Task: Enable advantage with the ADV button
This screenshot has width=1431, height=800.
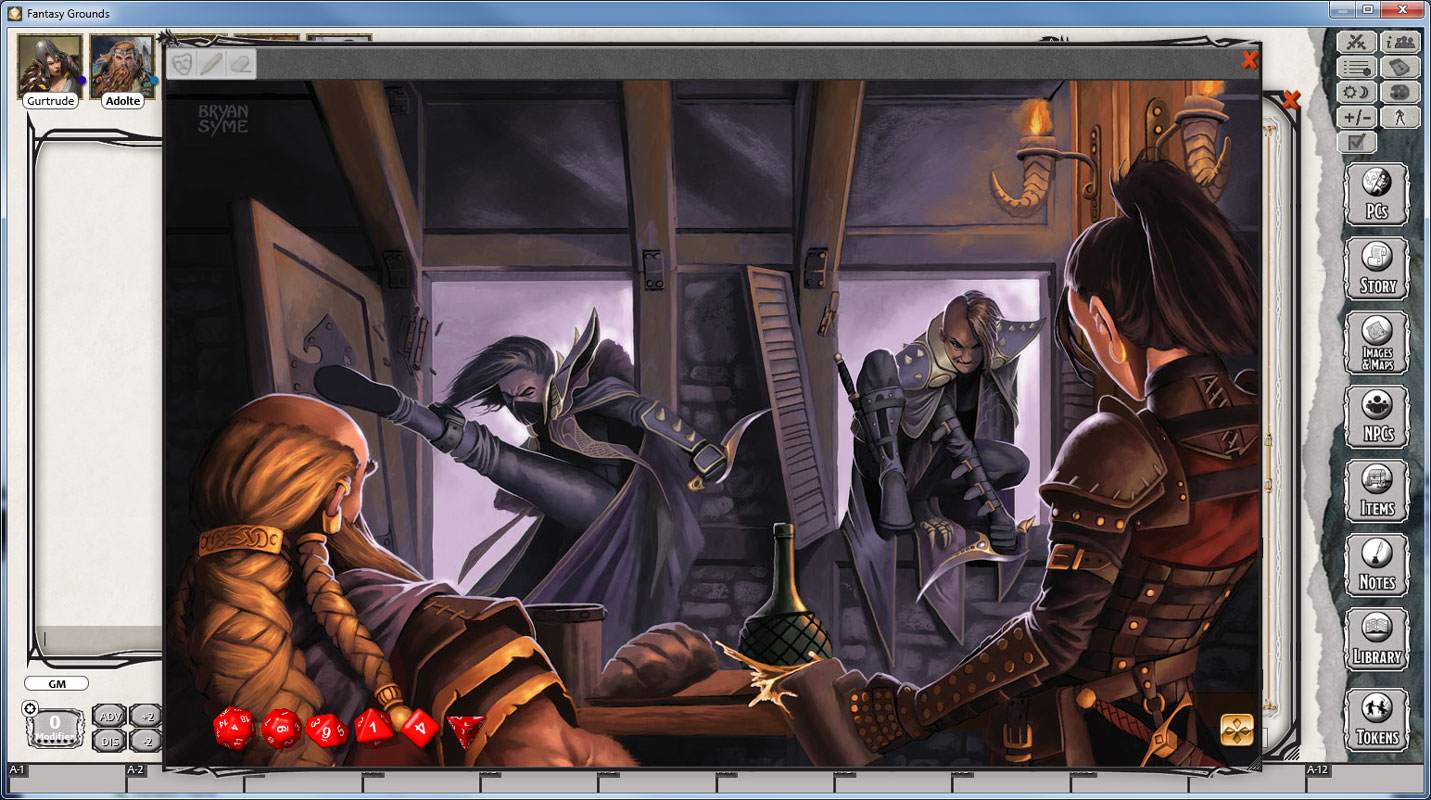Action: pyautogui.click(x=108, y=716)
